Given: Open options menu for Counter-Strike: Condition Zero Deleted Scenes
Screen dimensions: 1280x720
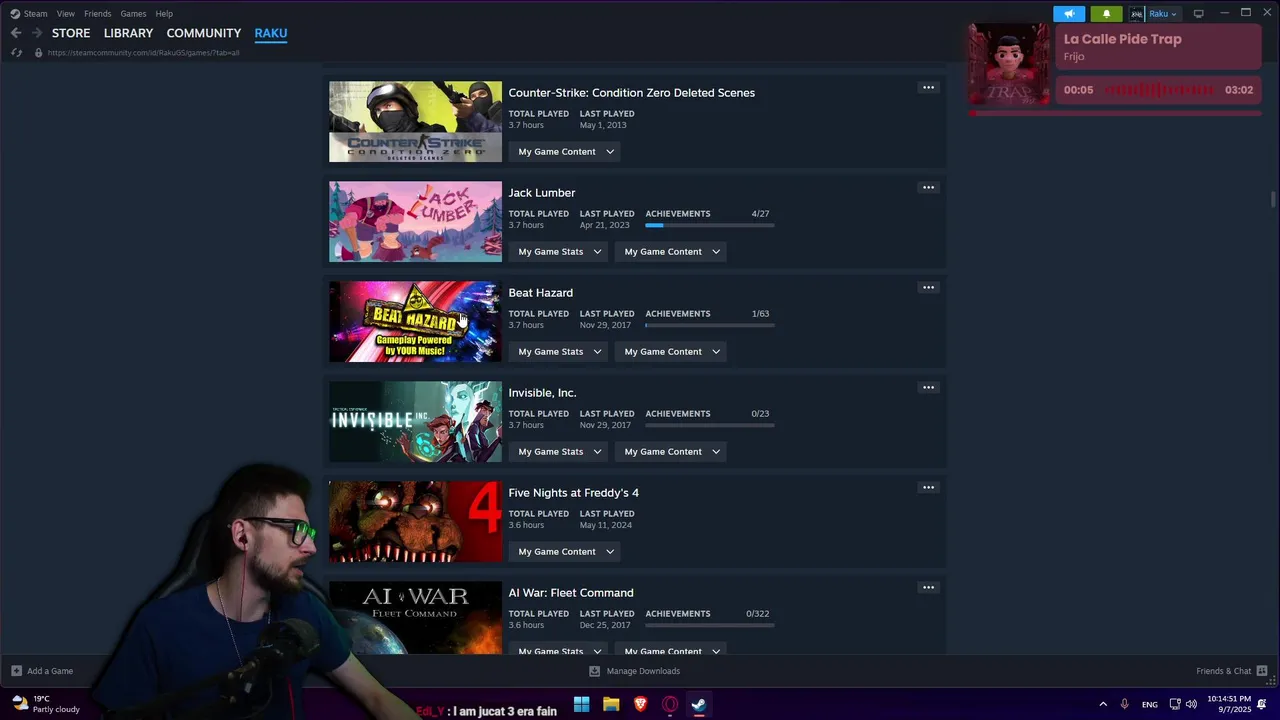Looking at the screenshot, I should pyautogui.click(x=928, y=88).
